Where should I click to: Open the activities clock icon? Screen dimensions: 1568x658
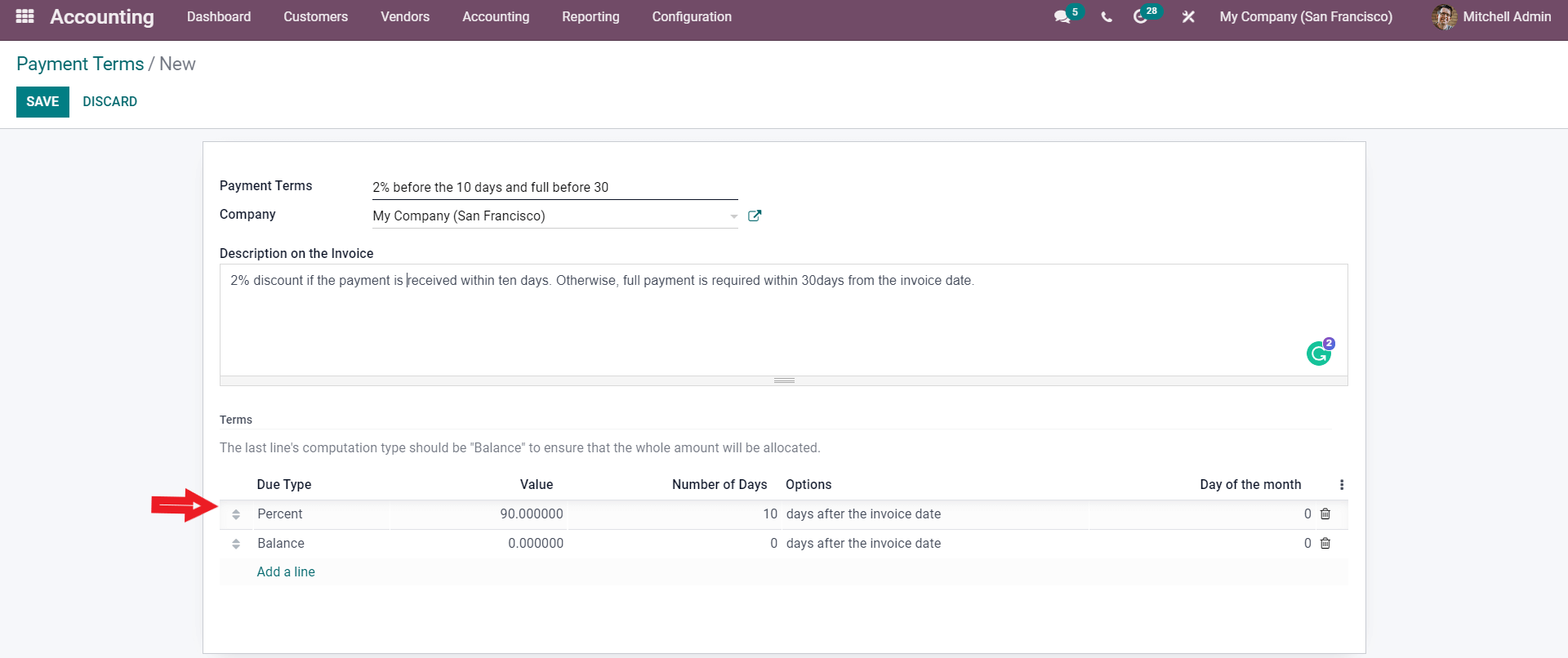(1140, 17)
